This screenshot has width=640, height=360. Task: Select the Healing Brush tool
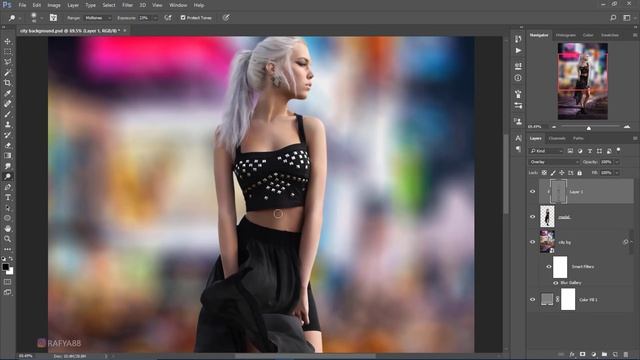(x=7, y=104)
